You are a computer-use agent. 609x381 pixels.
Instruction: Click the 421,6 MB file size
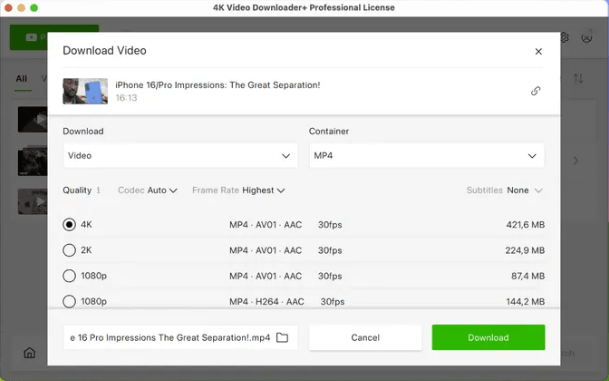coord(525,225)
